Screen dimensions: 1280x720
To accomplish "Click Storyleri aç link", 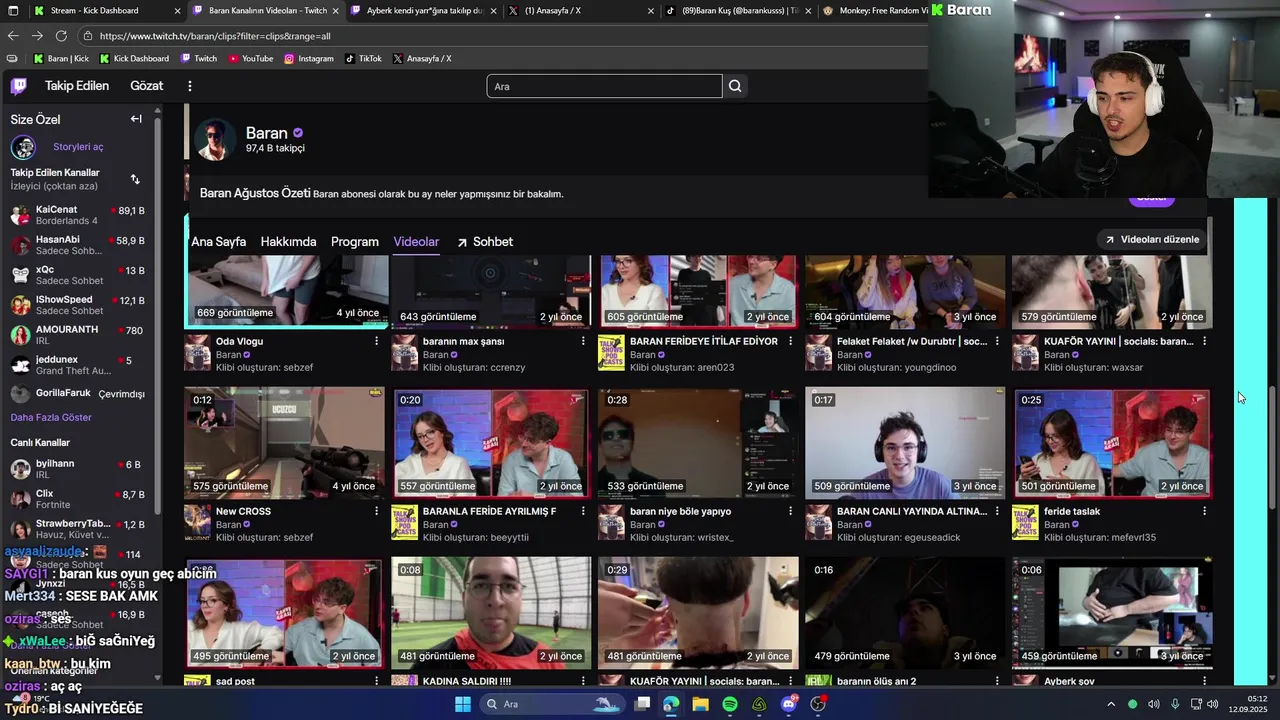I will click(78, 147).
